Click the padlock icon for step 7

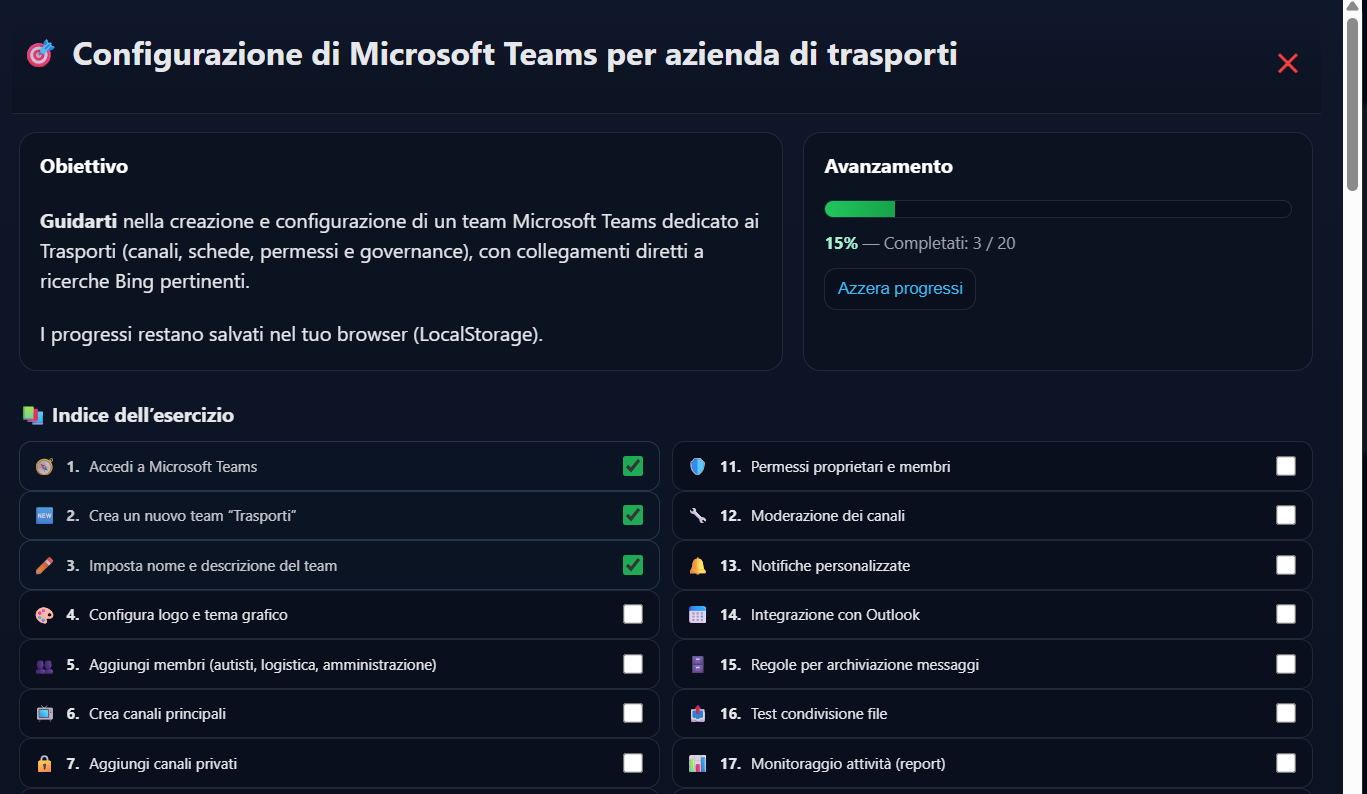pyautogui.click(x=44, y=764)
